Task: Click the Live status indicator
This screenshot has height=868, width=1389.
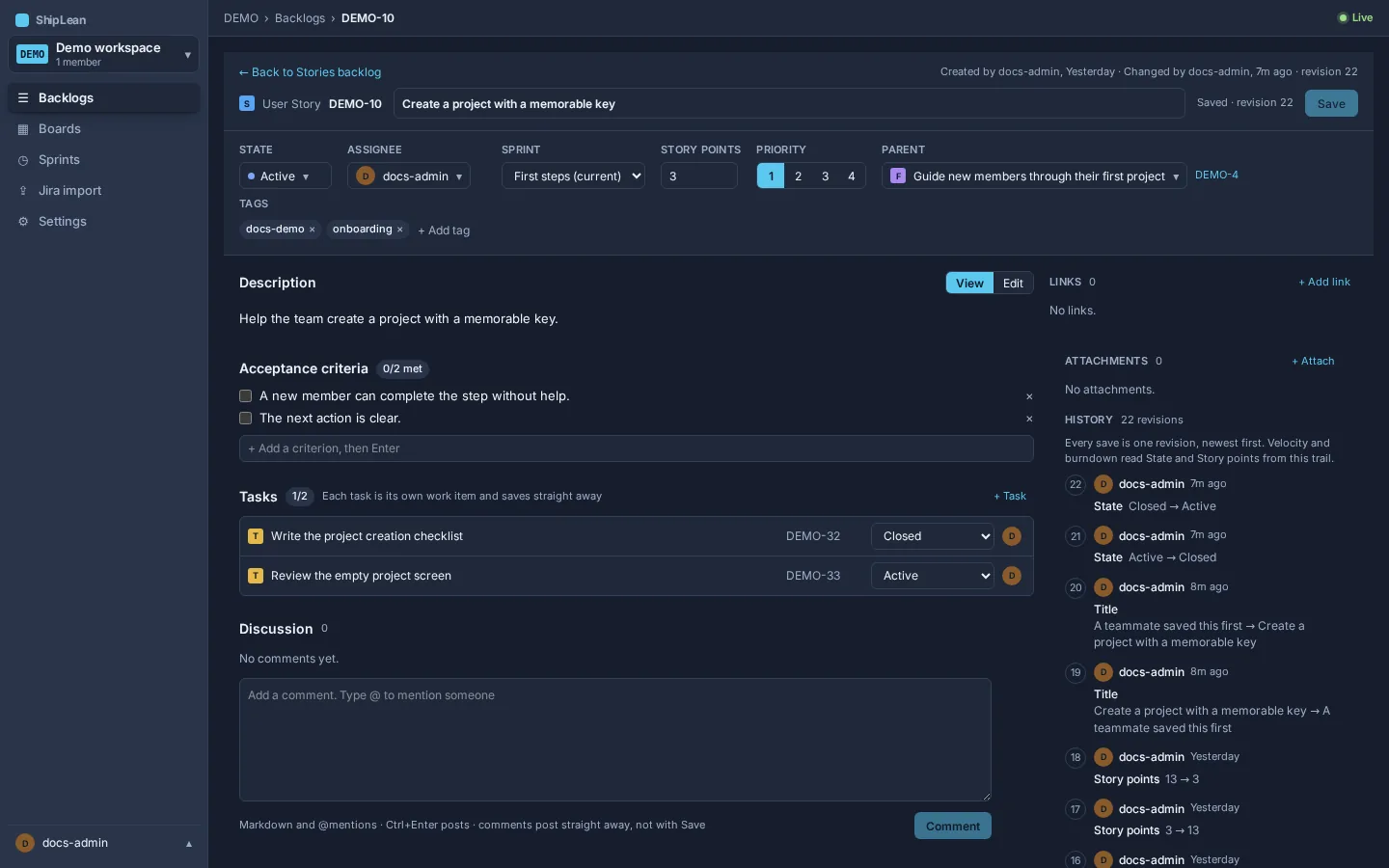Action: coord(1355,18)
